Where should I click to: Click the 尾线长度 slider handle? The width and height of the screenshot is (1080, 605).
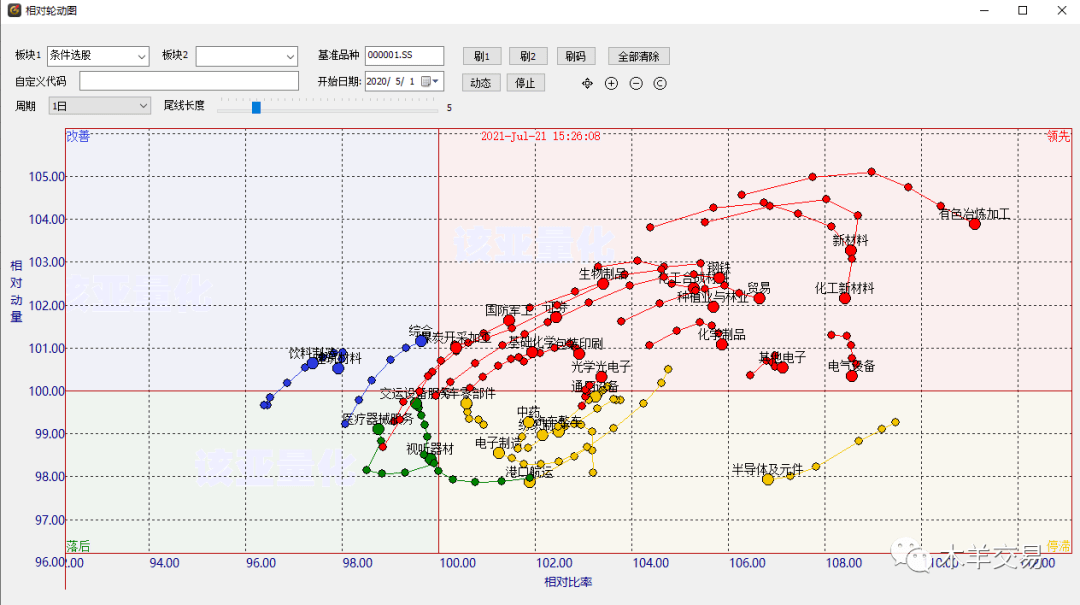tap(256, 107)
